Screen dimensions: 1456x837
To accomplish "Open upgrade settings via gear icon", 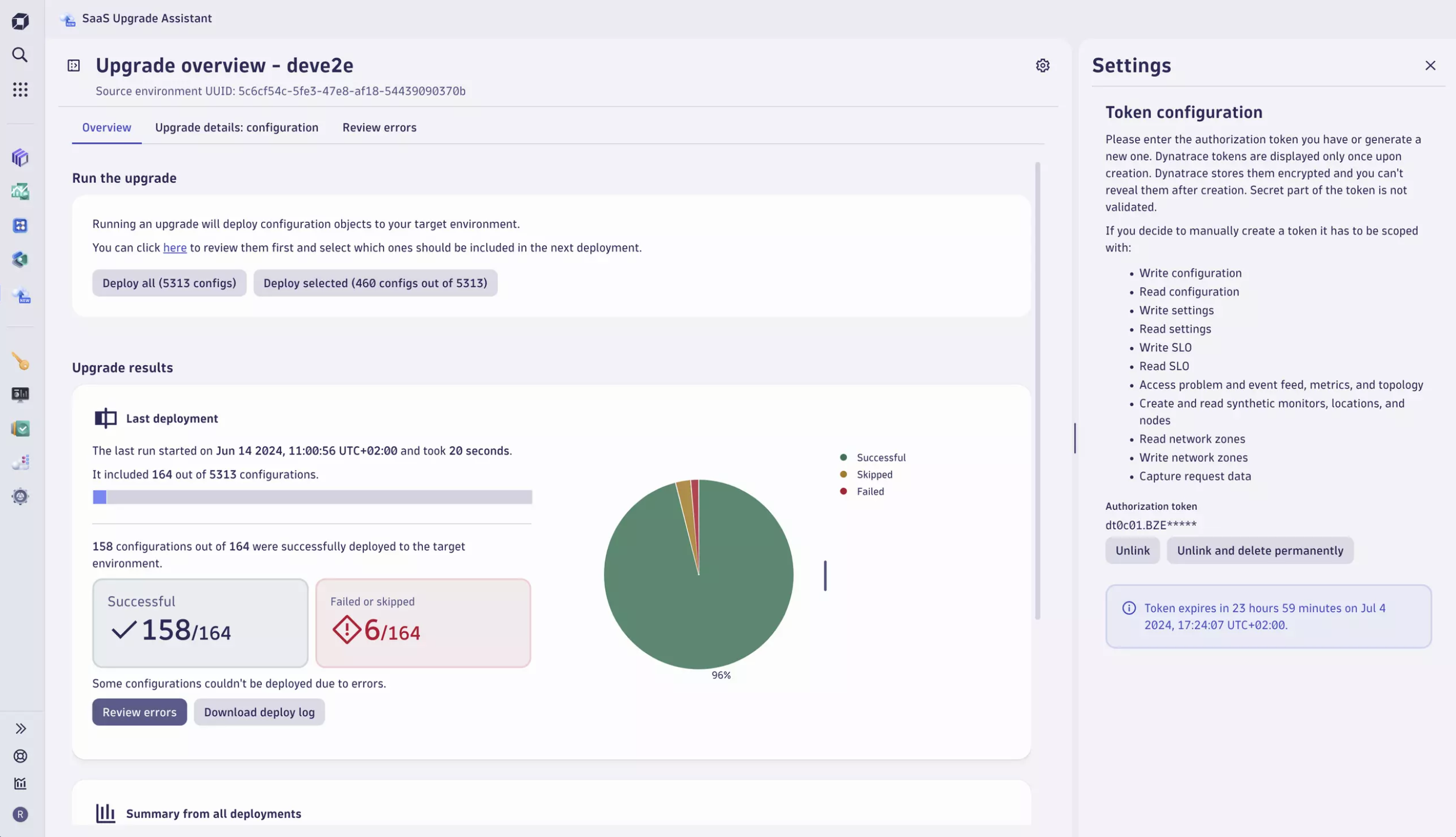I will (1043, 65).
